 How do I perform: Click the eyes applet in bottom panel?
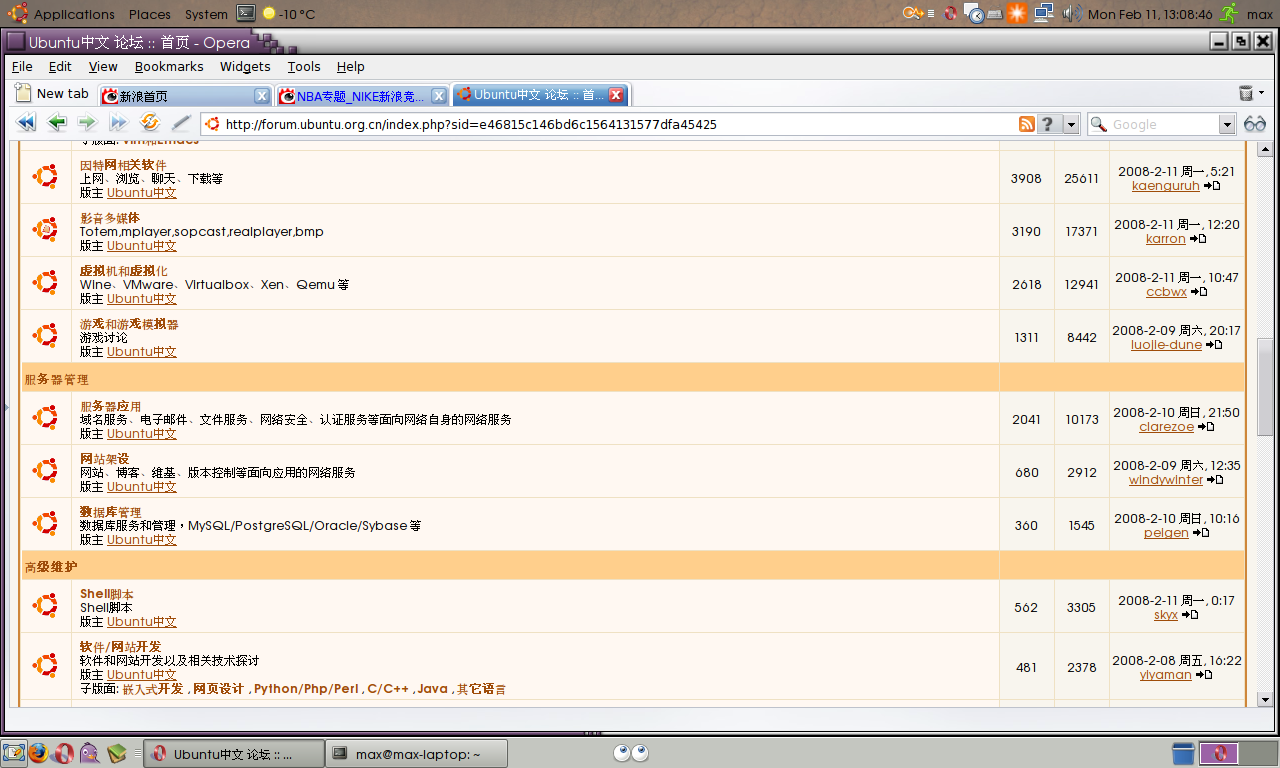click(x=631, y=753)
